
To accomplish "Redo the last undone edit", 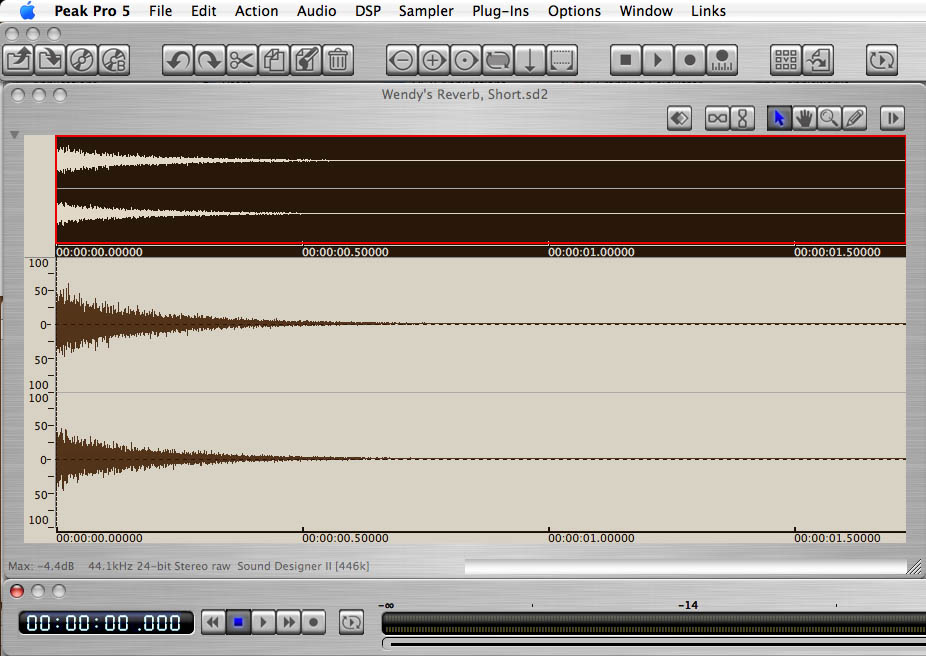I will 210,60.
